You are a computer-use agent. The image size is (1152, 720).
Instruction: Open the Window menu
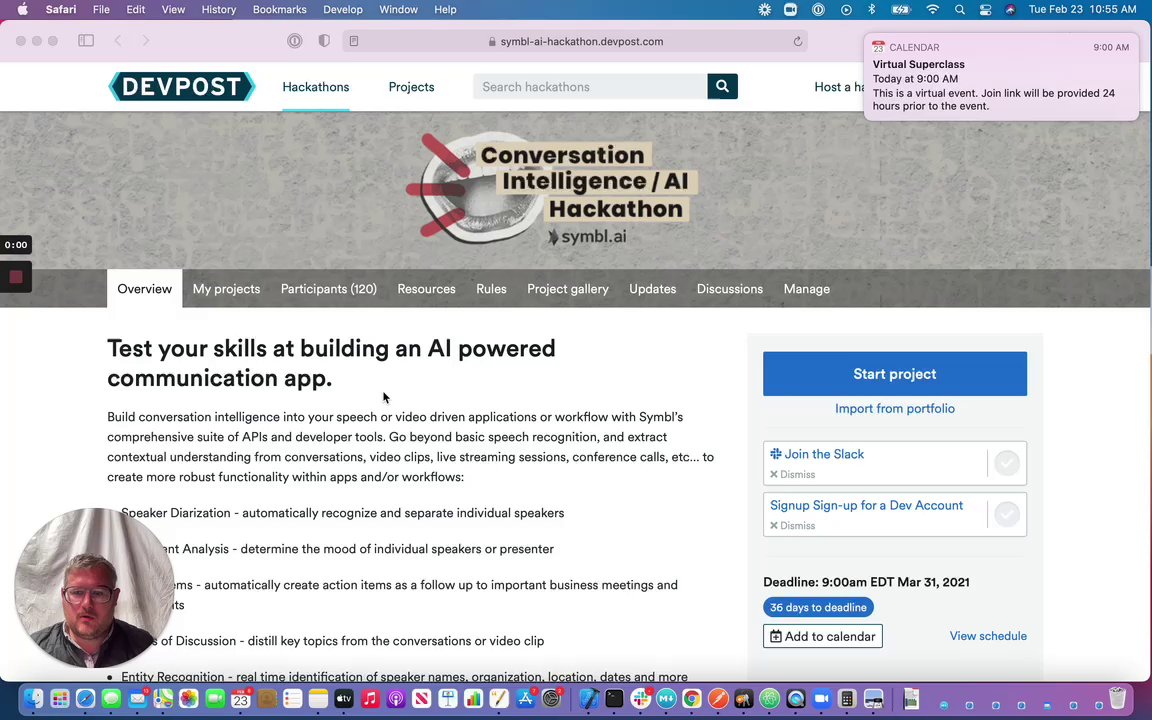coord(398,10)
